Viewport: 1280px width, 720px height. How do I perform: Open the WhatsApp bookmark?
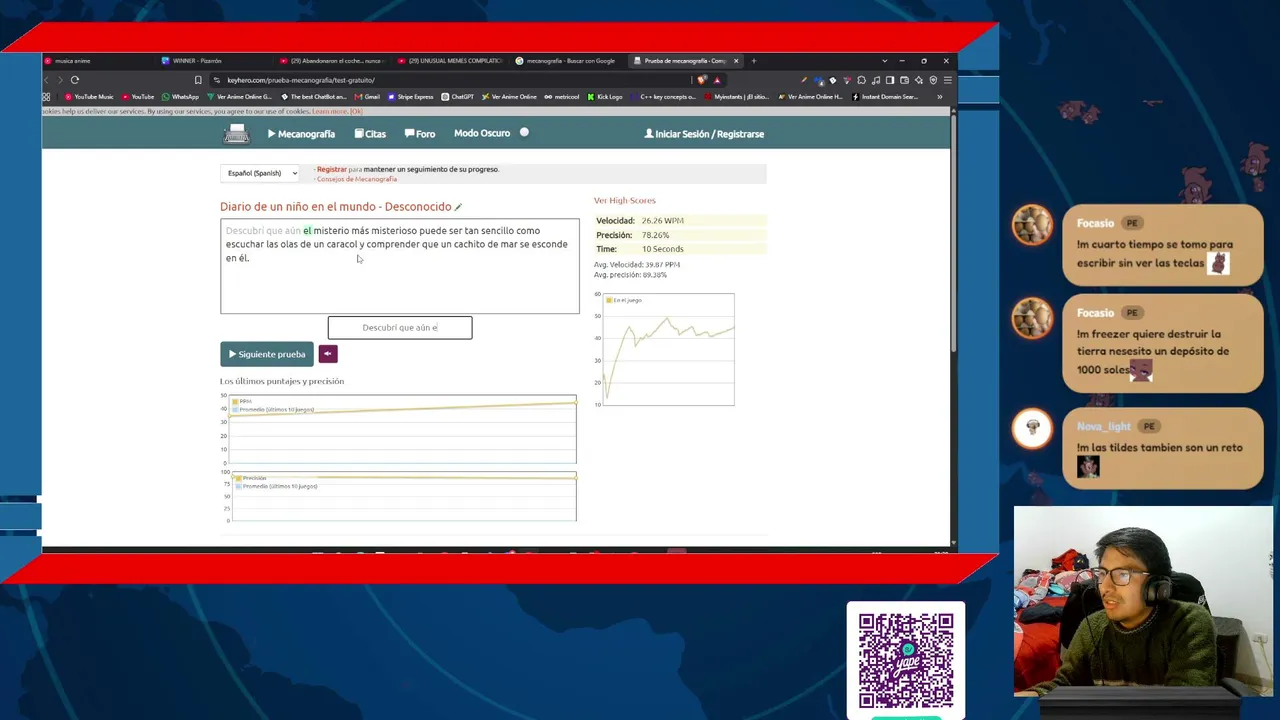pyautogui.click(x=180, y=97)
